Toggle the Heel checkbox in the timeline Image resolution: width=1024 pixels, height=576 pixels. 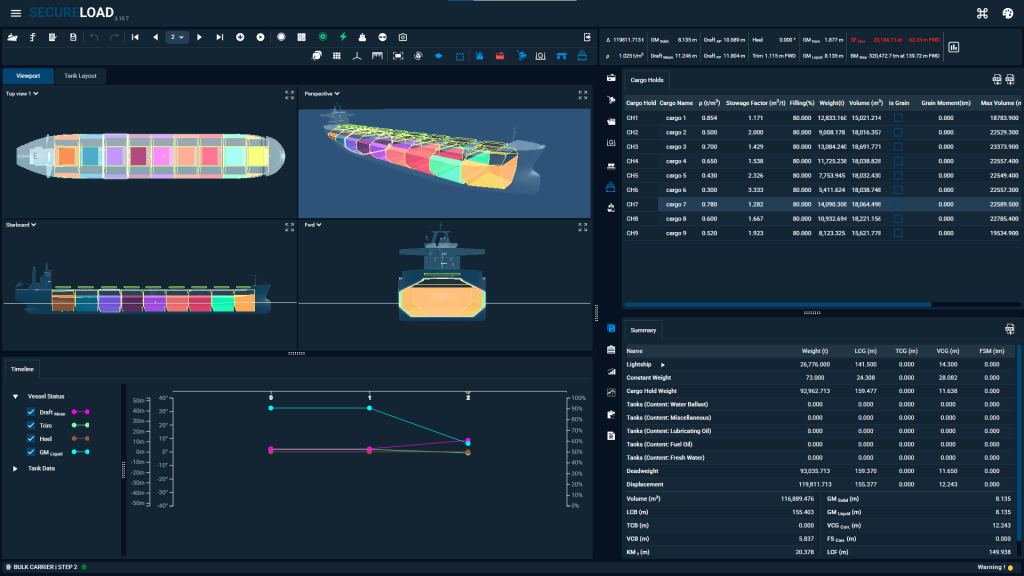(x=32, y=438)
